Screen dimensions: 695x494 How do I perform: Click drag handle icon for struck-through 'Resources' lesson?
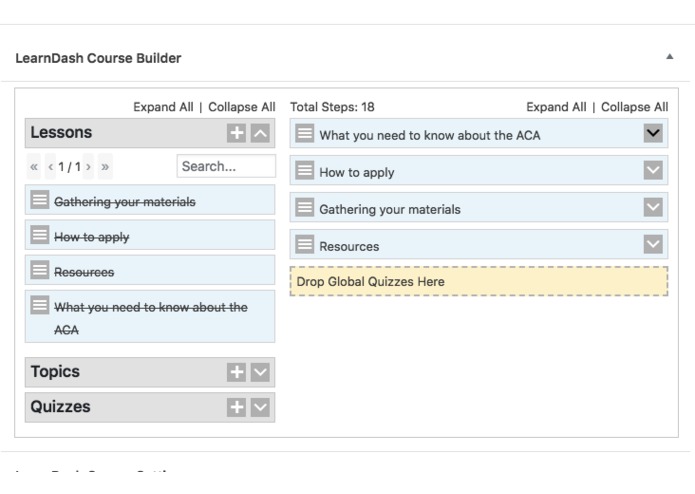[x=41, y=271]
